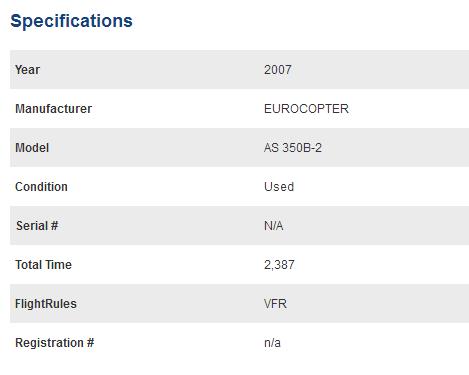Select the Serial # label
The height and width of the screenshot is (375, 469).
37,226
